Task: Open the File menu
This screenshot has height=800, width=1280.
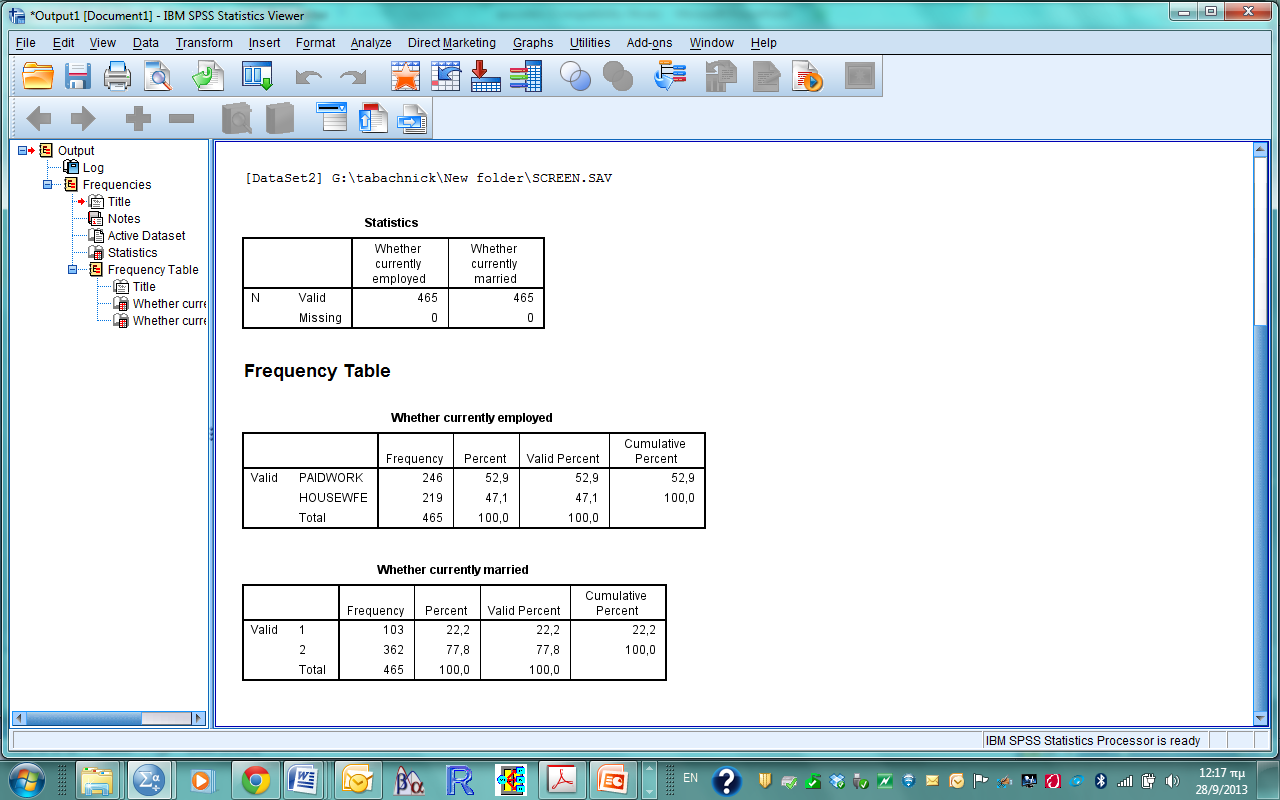Action: click(26, 43)
